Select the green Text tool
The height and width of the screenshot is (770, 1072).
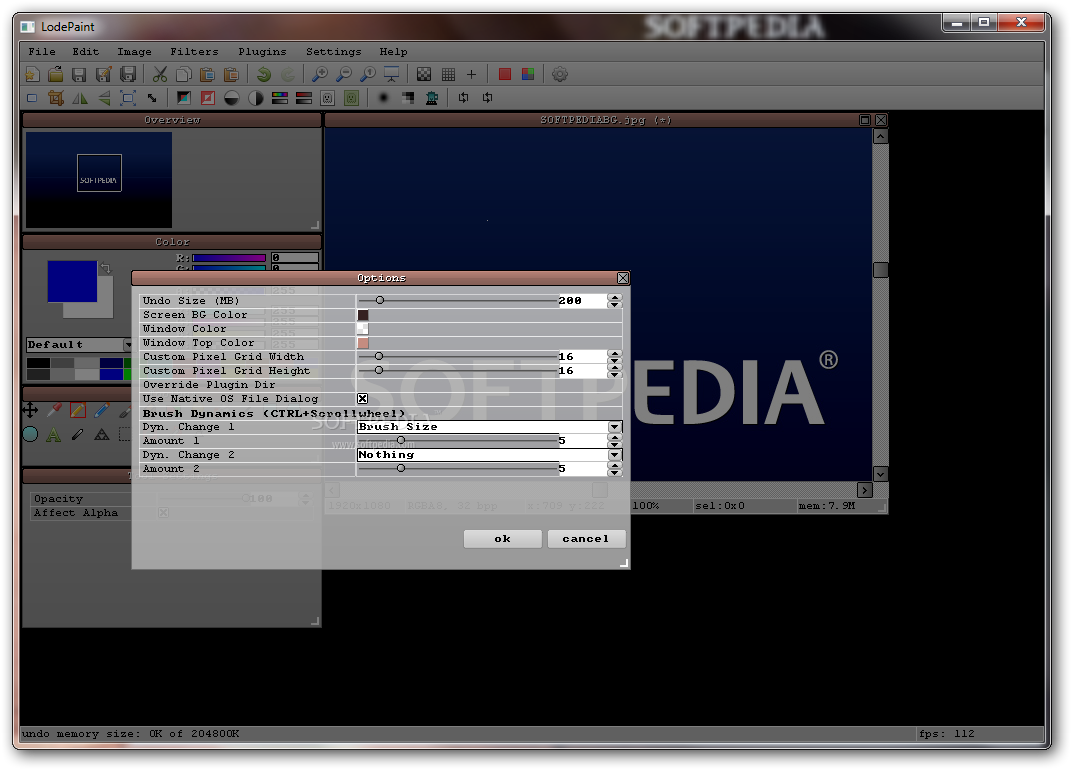54,434
